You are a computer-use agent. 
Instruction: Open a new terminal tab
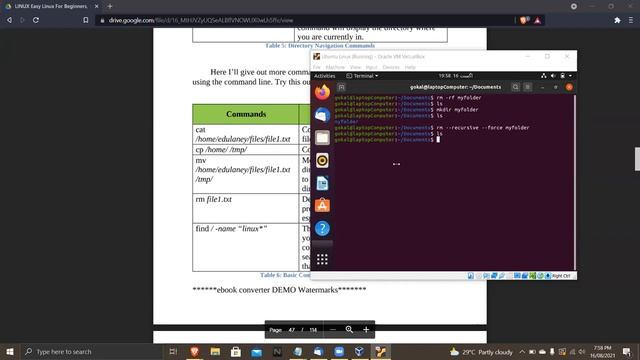(341, 87)
